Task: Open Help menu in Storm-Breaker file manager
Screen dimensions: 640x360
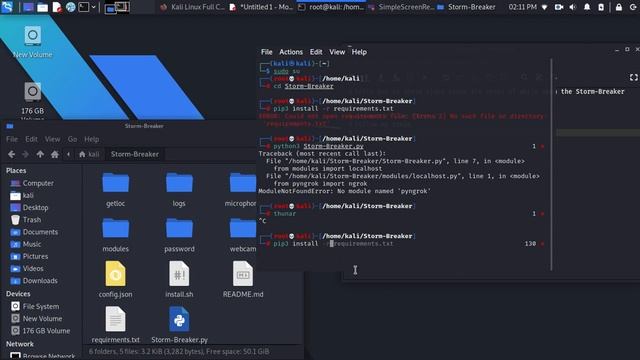Action: (91, 139)
